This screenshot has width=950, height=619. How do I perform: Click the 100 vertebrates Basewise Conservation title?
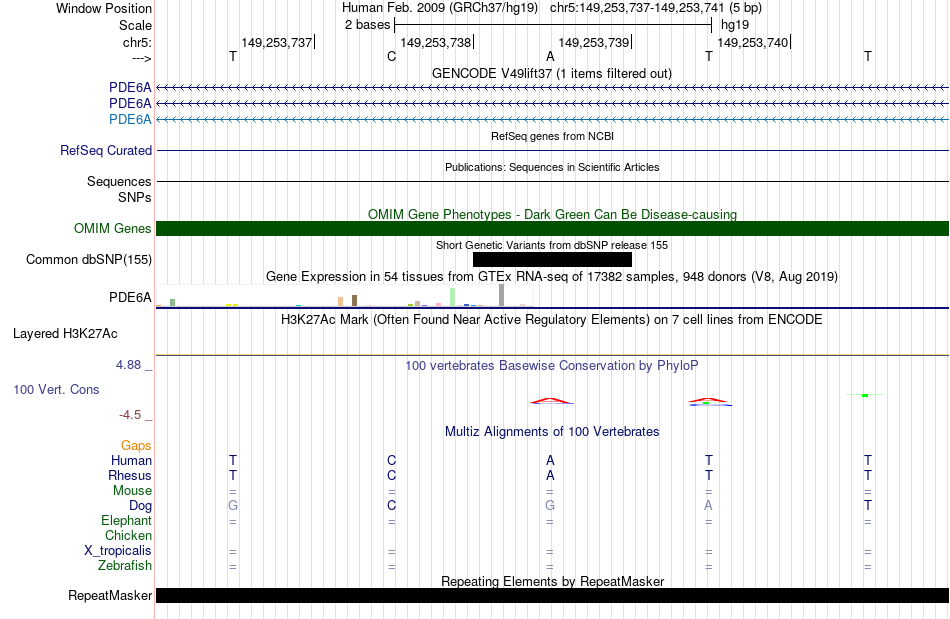552,366
